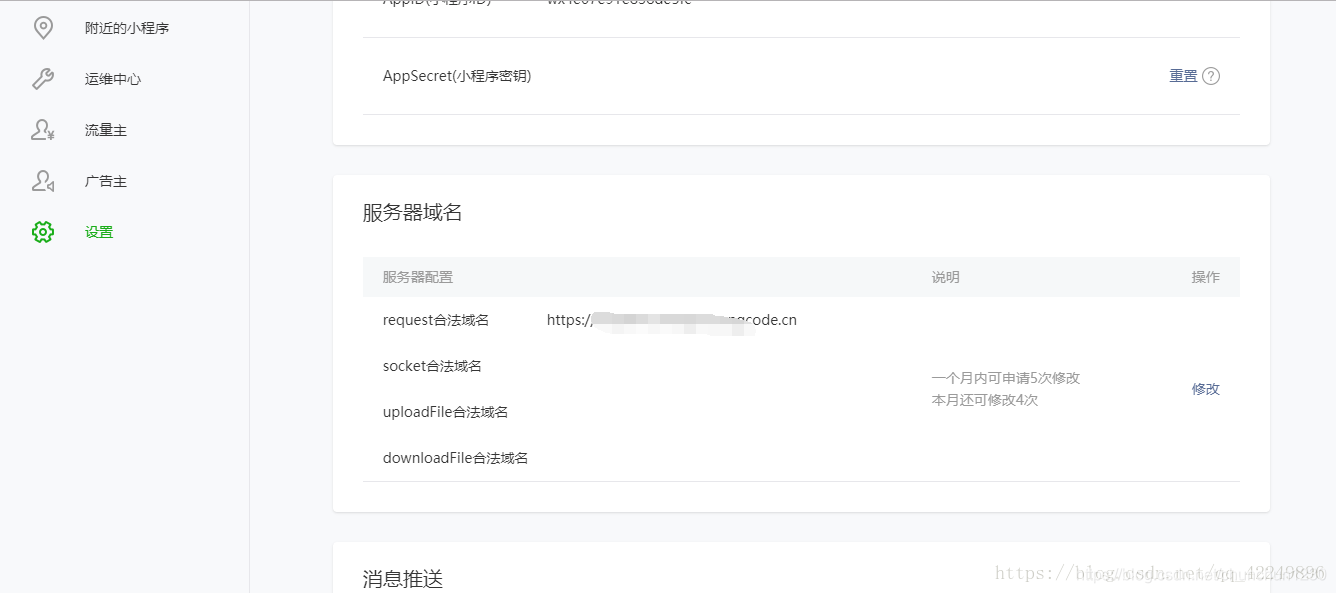Click the green settings gear icon
The image size is (1336, 593).
pos(43,232)
